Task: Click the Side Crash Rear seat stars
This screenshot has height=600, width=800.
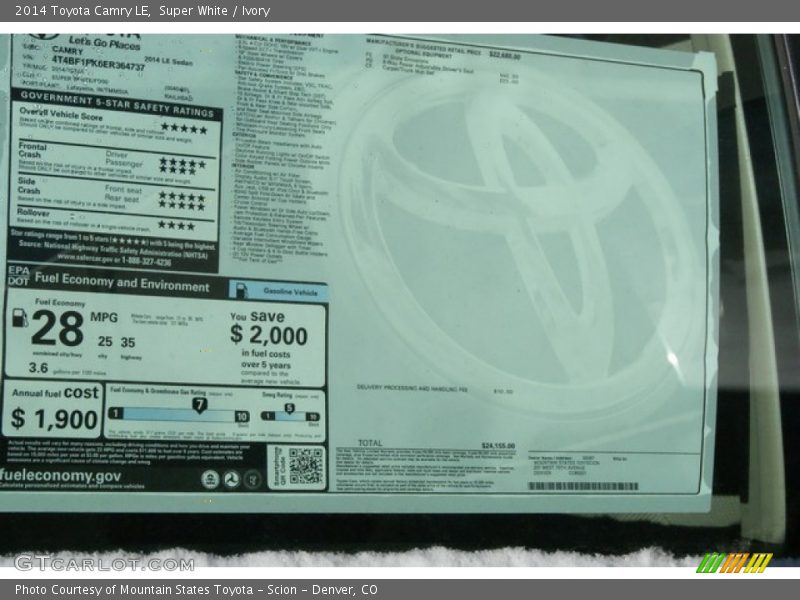Action: [x=182, y=206]
